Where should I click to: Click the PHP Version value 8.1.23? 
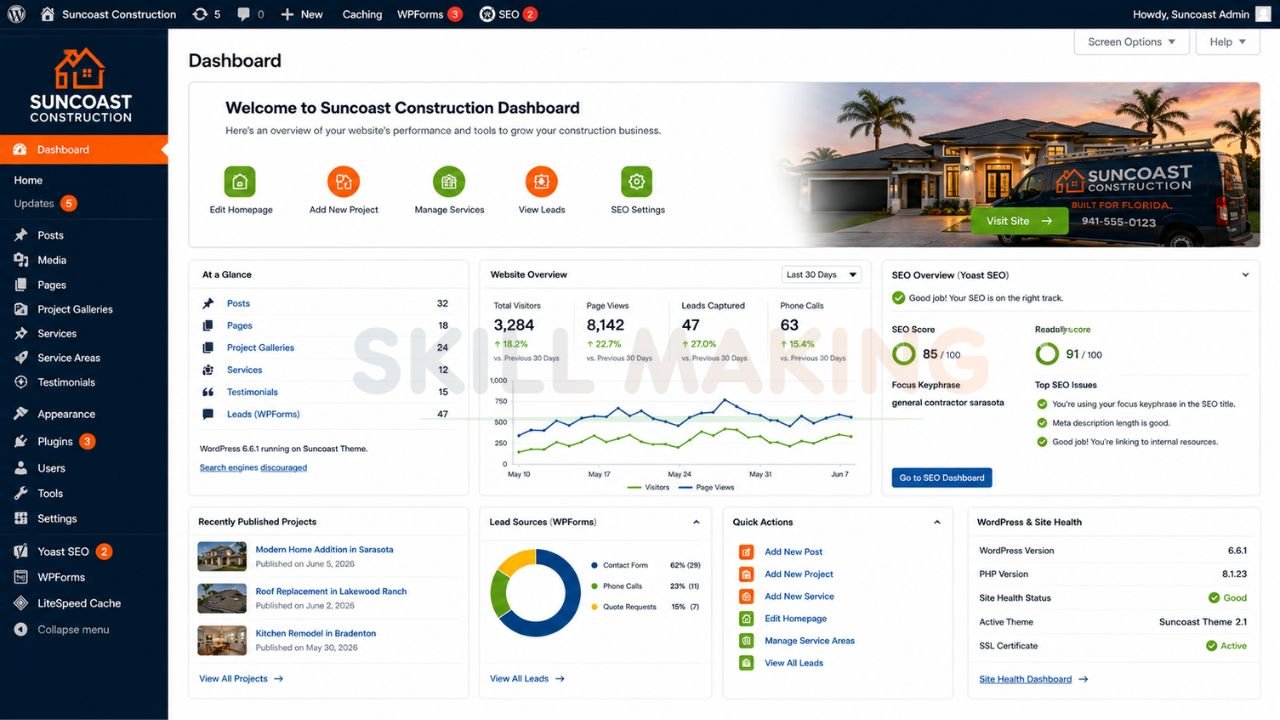1234,574
